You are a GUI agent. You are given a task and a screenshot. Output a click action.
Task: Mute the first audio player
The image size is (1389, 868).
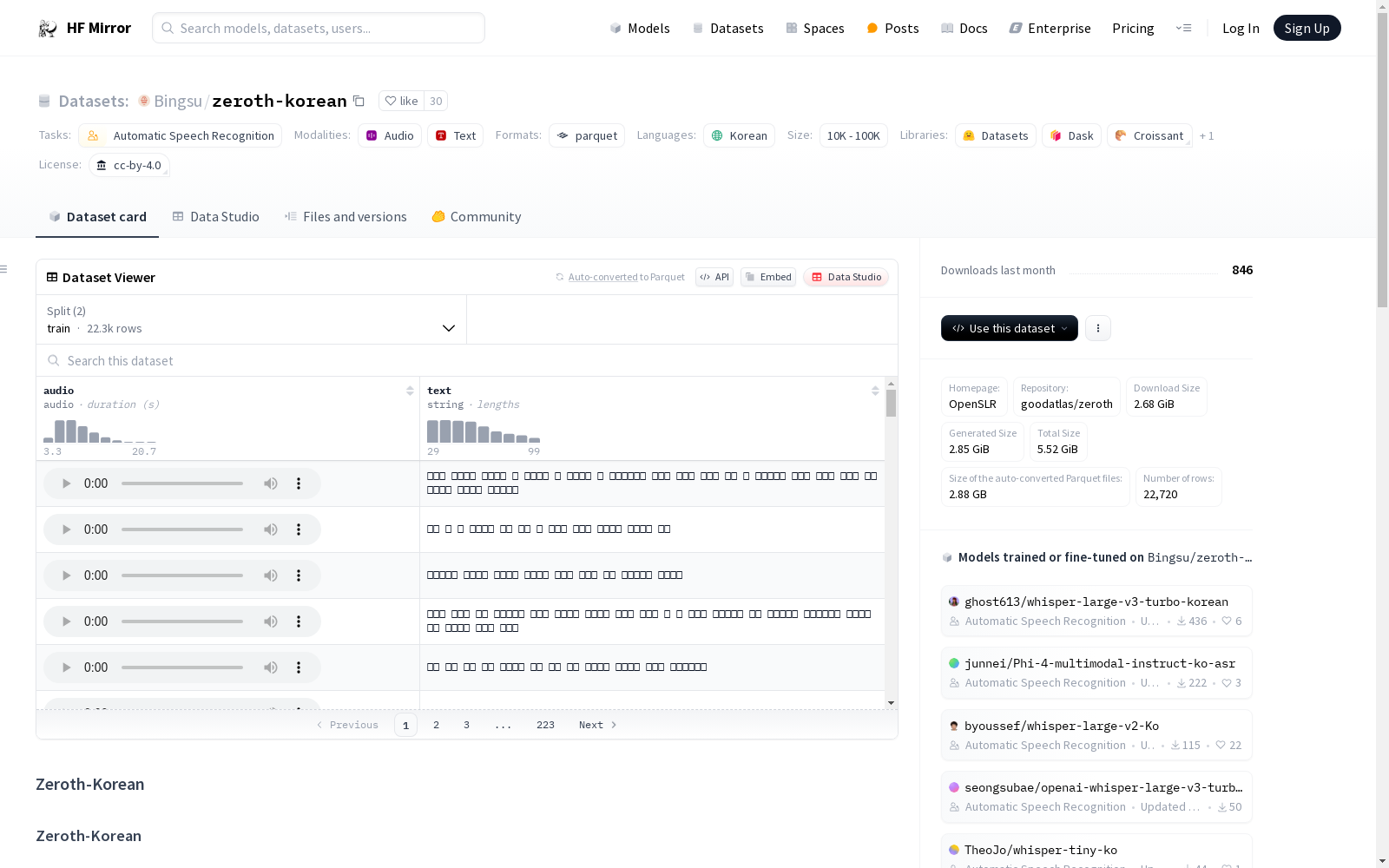271,483
